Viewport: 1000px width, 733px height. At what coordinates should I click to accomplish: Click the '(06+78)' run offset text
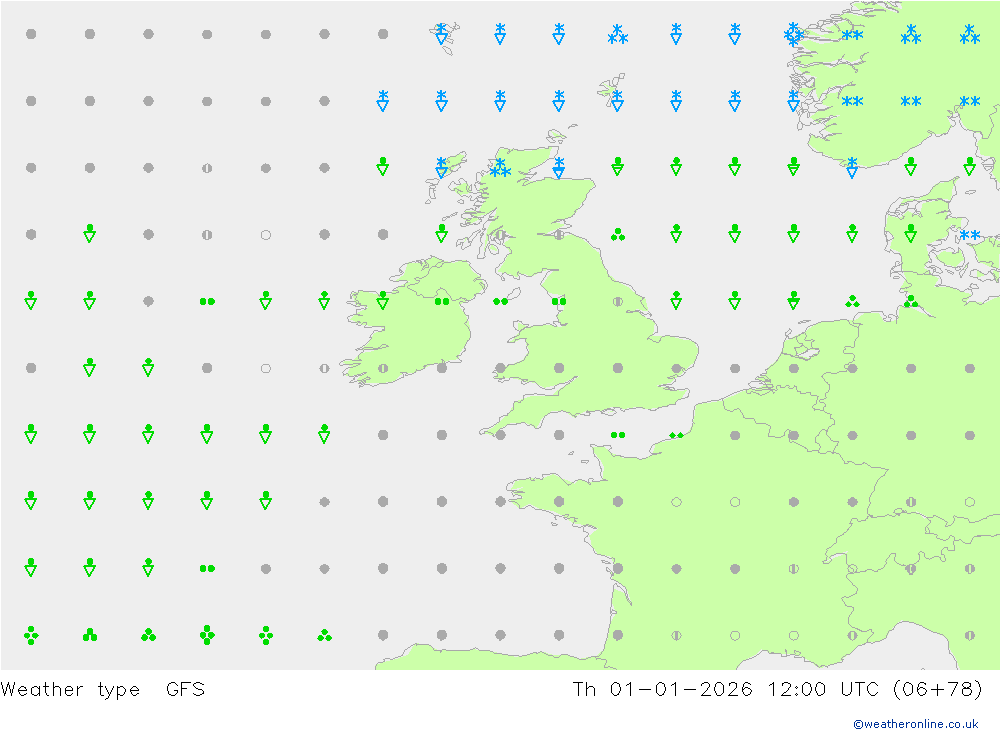(938, 690)
